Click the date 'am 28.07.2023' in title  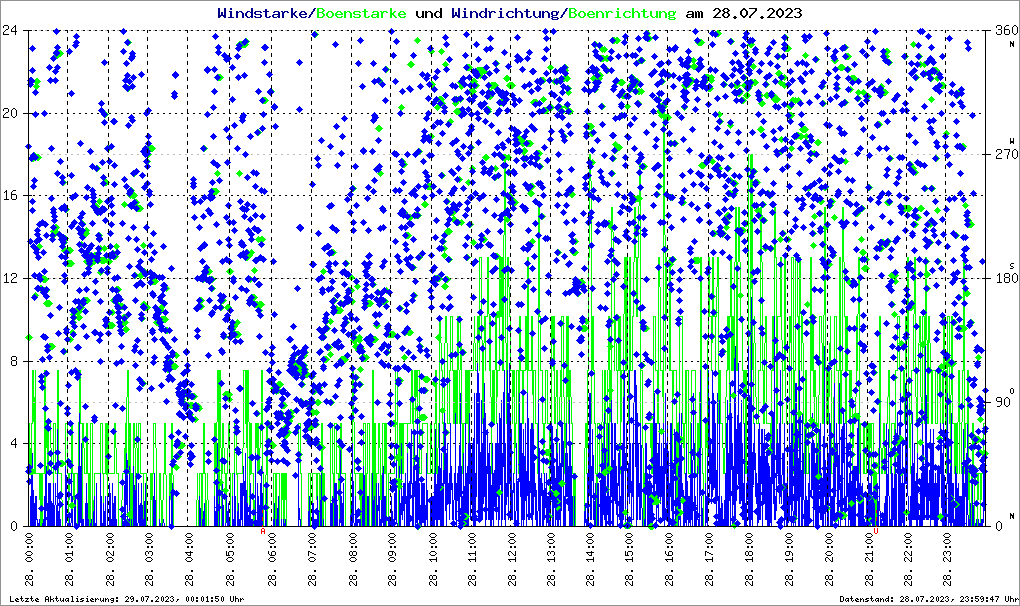click(x=744, y=13)
